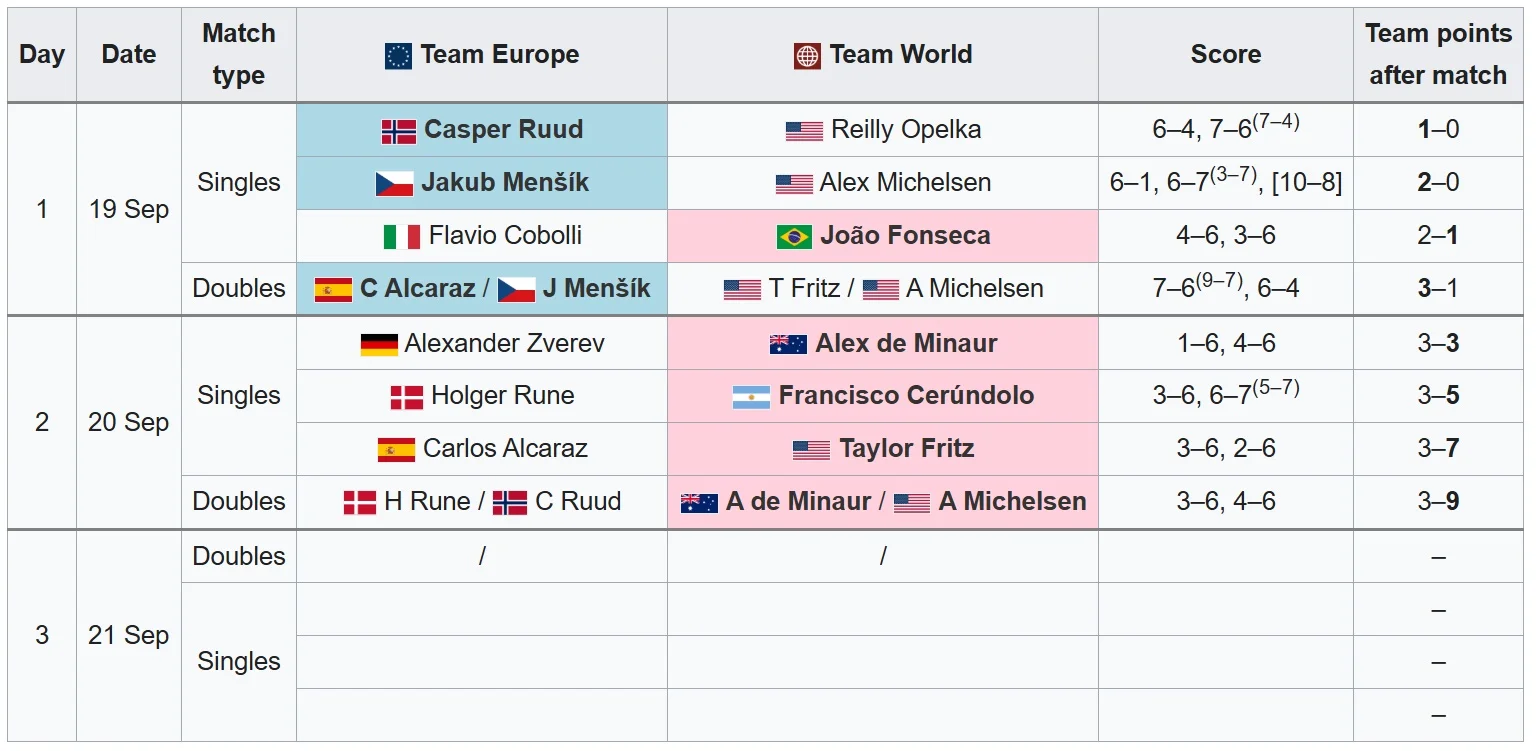Click the Team World header text
Screen dimensions: 1536x751
point(900,55)
